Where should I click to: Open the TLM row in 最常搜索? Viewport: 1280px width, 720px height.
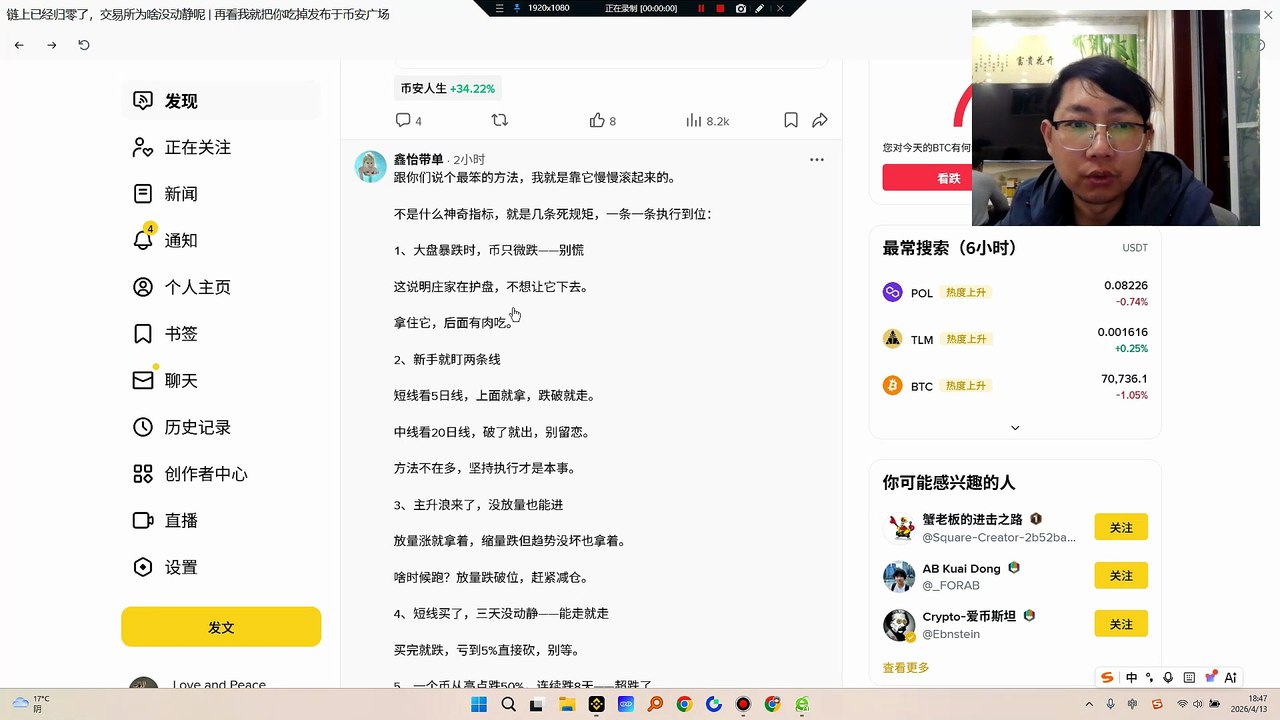pos(1015,339)
